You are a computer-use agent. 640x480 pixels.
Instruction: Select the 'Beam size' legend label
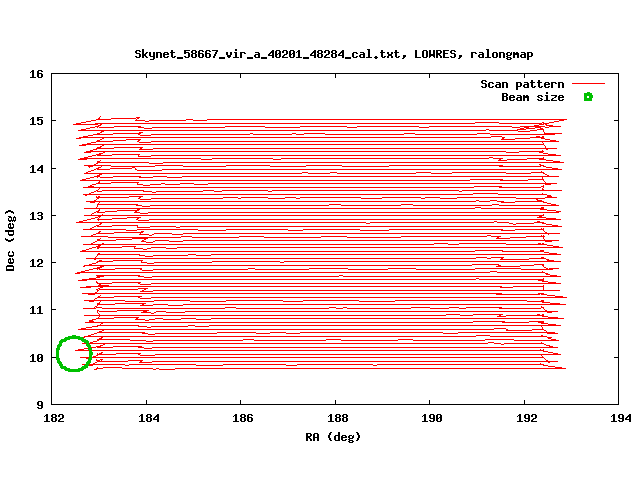pyautogui.click(x=533, y=97)
